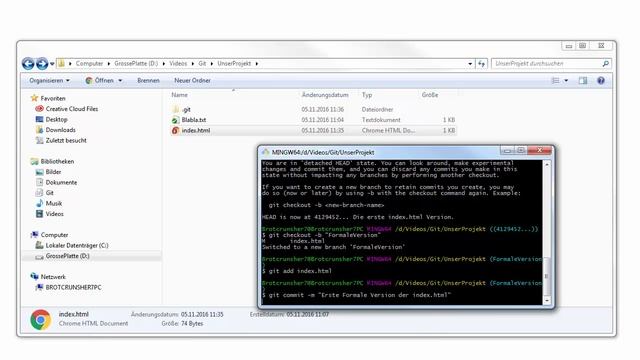
Task: Change view with the view icon
Action: [x=556, y=81]
